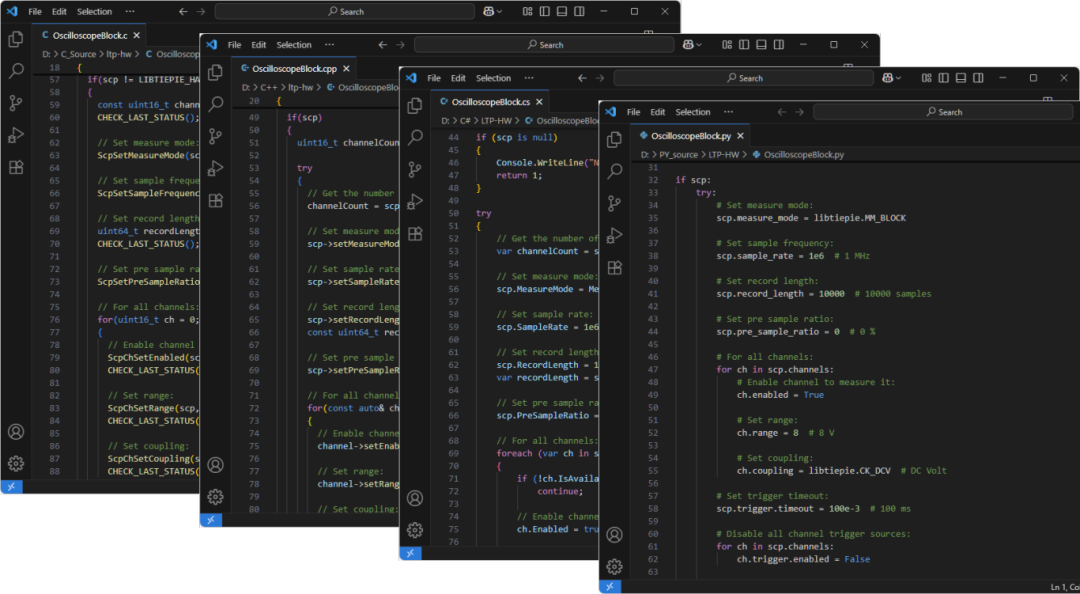1080x594 pixels.
Task: Open Explorer in the OscilloscopeBlock.py window
Action: tap(615, 141)
